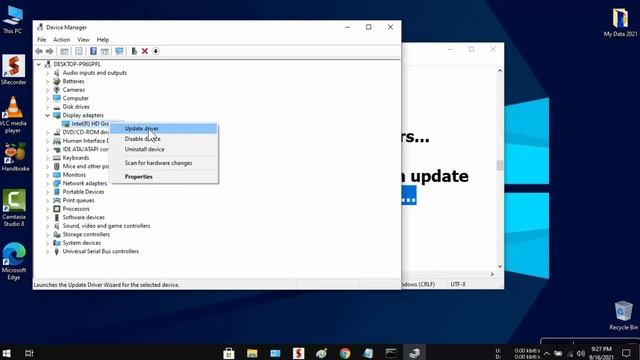This screenshot has height=360, width=640.
Task: Click the Back arrow in Device Manager toolbar
Action: [x=39, y=51]
